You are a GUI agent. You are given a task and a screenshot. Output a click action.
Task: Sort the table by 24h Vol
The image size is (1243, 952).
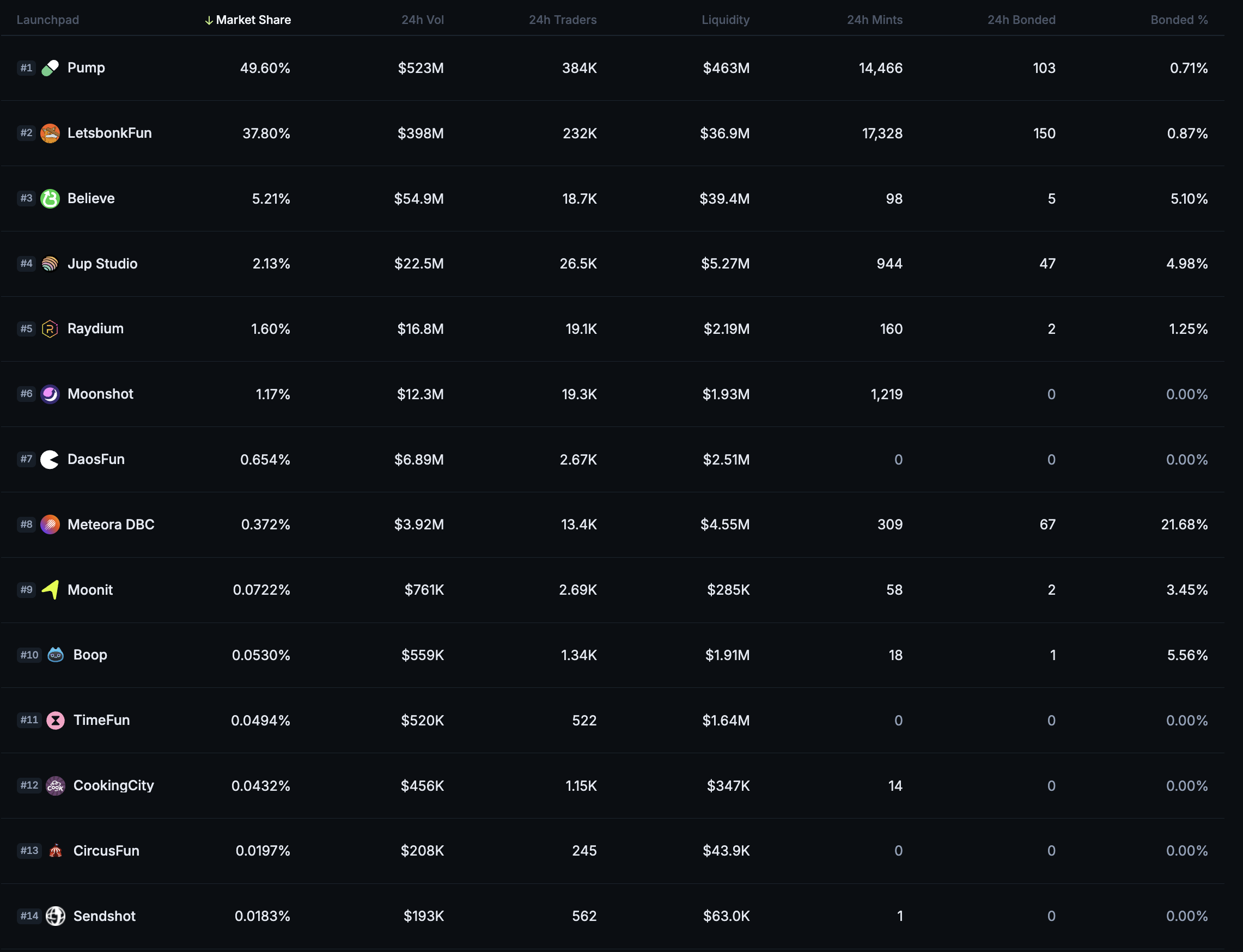click(x=422, y=20)
